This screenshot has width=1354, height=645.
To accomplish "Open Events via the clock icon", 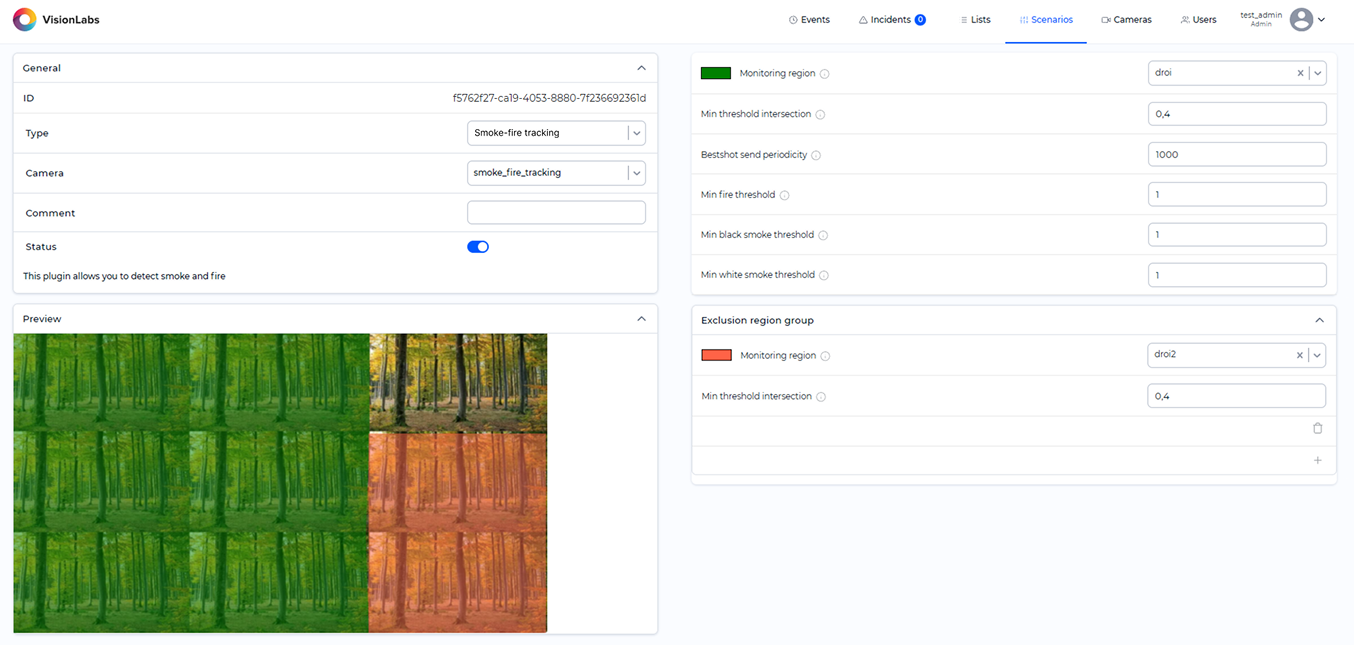I will tap(793, 19).
